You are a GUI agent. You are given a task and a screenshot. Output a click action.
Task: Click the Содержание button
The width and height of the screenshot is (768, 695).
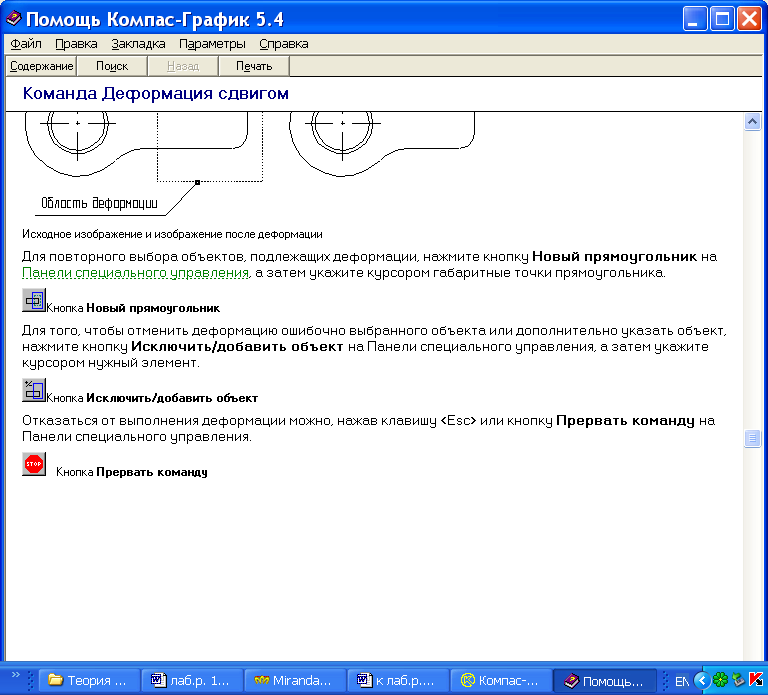(42, 66)
